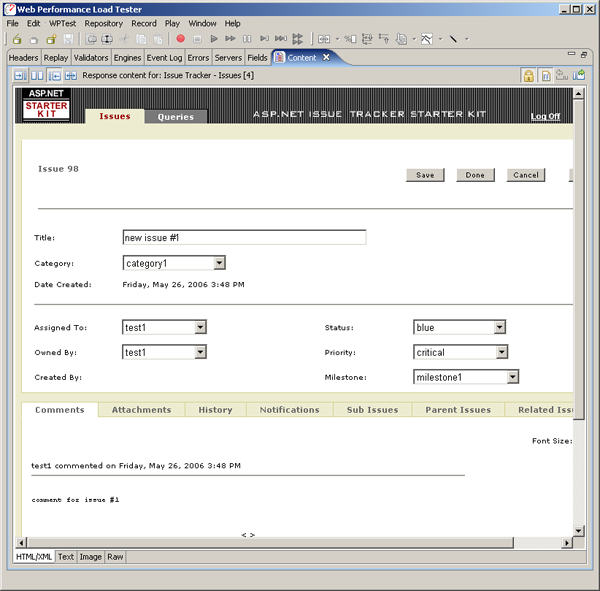This screenshot has width=600, height=591.
Task: Click the document icon beside the lock icon
Action: click(x=546, y=75)
